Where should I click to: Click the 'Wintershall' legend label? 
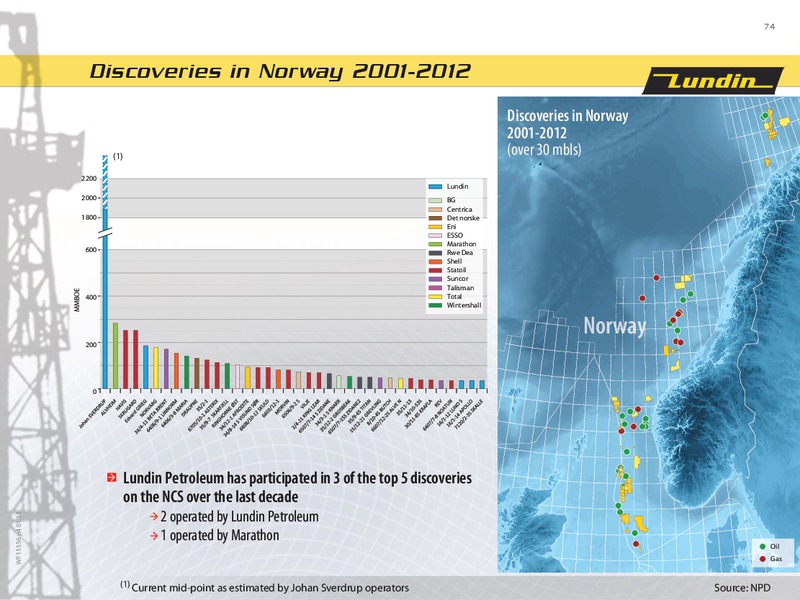pos(464,305)
